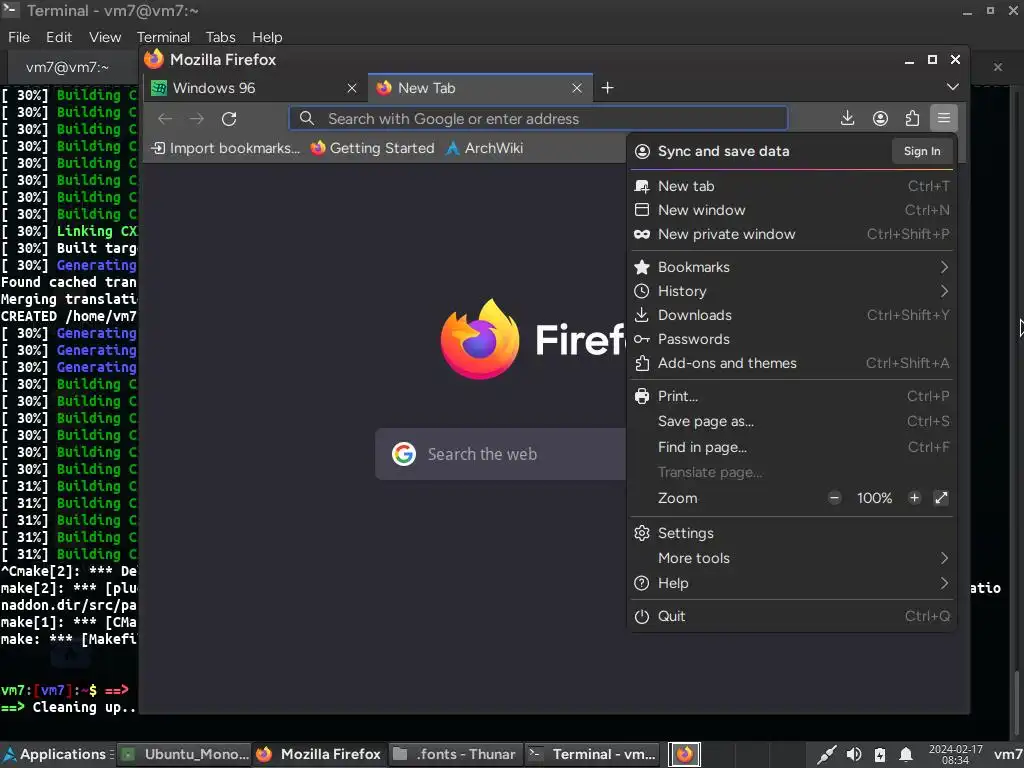Click the panel clock showing 08:34
The image size is (1024, 768).
click(x=955, y=754)
